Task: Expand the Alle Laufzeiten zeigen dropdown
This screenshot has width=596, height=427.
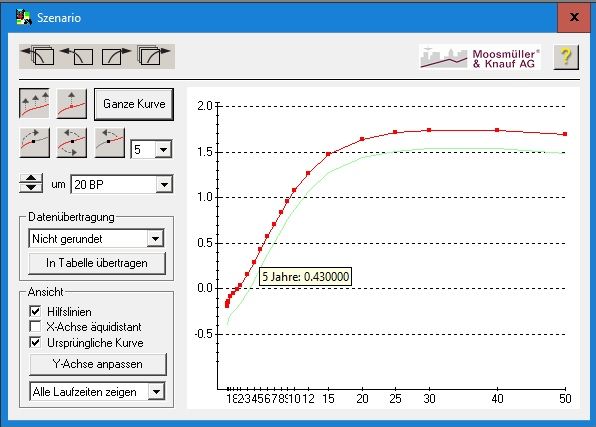Action: (156, 391)
